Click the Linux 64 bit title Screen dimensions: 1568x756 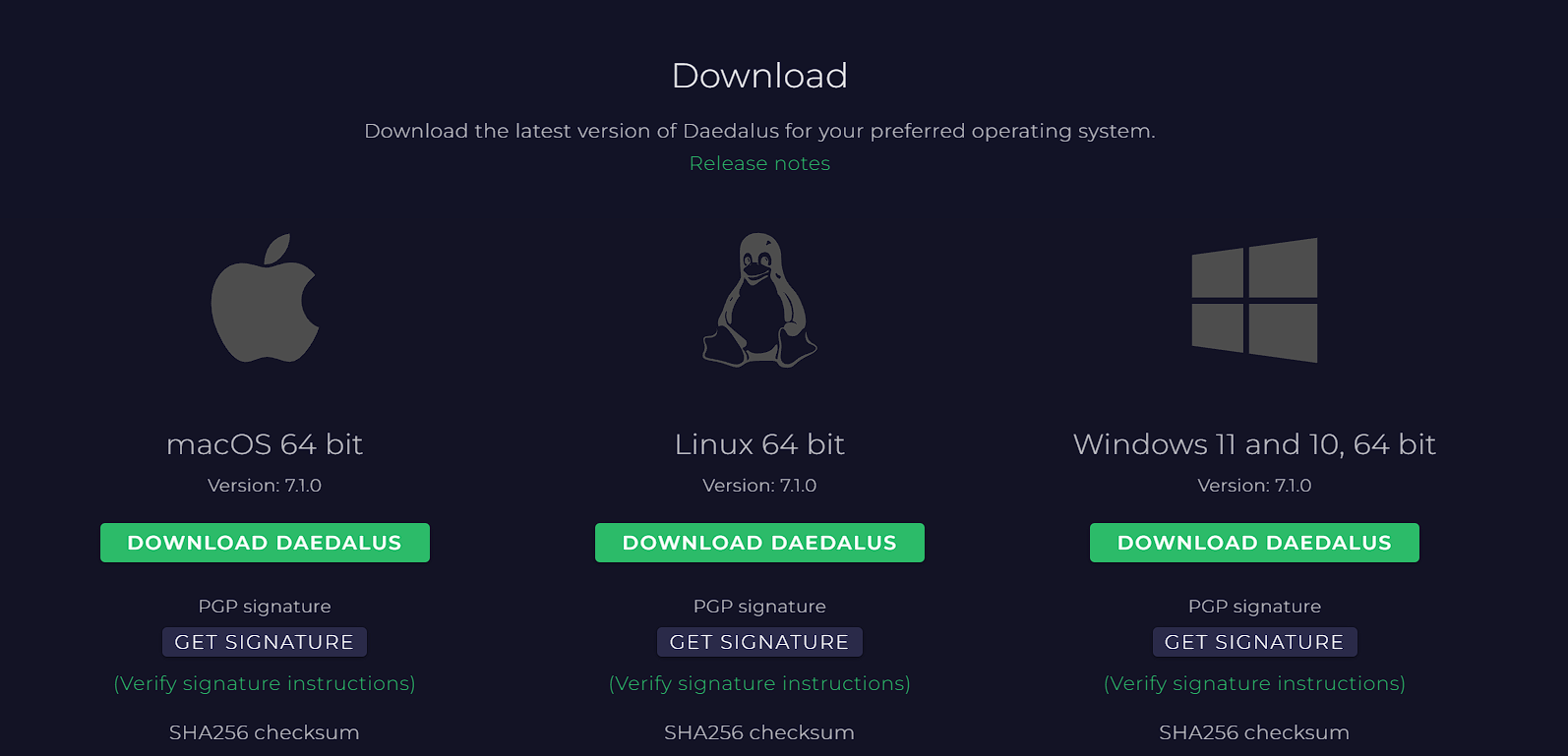759,444
